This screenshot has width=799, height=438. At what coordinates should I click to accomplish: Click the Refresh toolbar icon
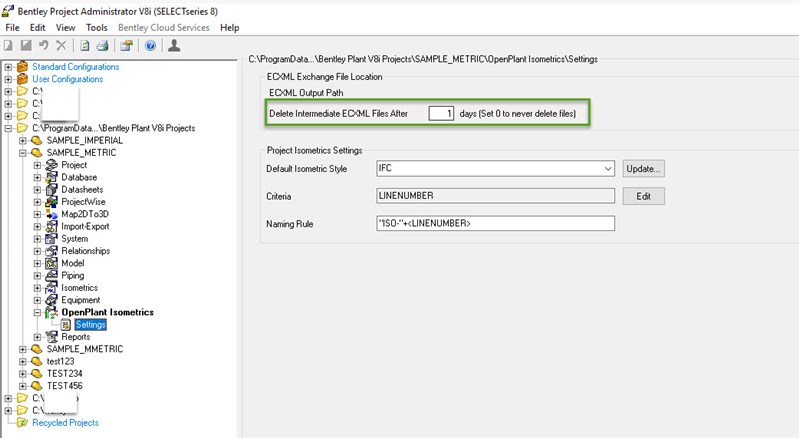pyautogui.click(x=85, y=46)
